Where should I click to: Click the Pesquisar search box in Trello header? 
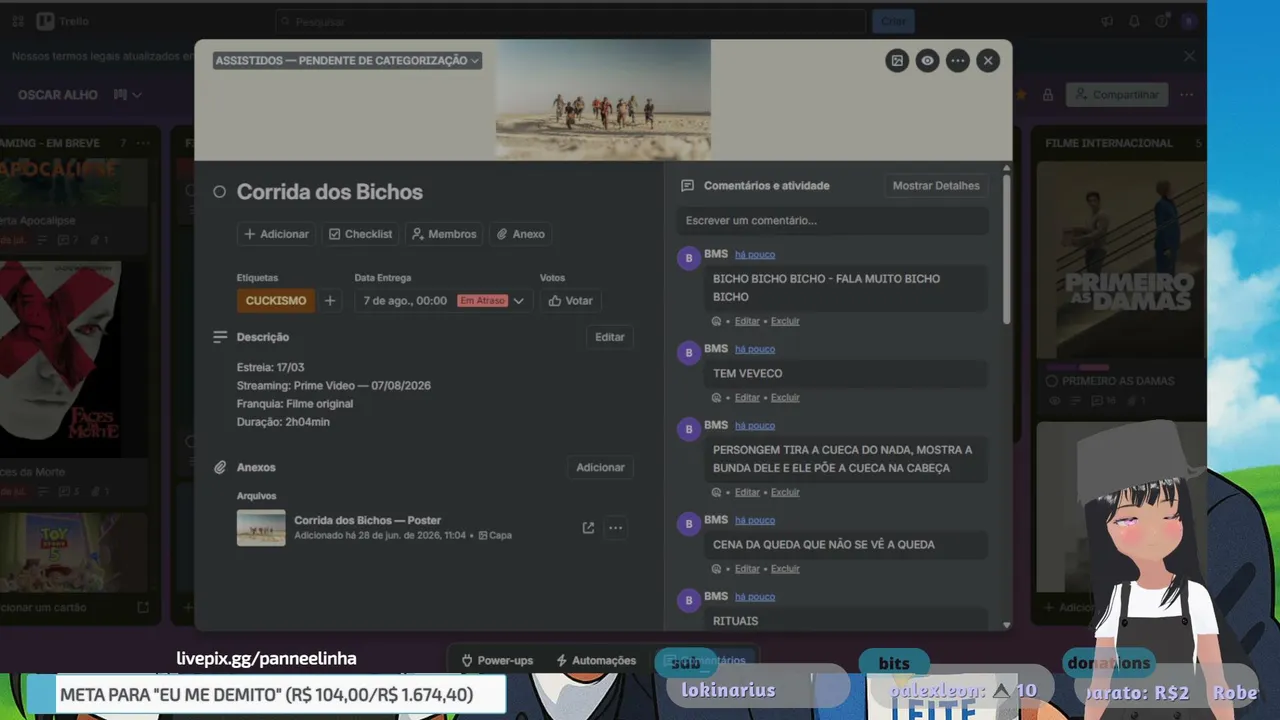pos(570,21)
